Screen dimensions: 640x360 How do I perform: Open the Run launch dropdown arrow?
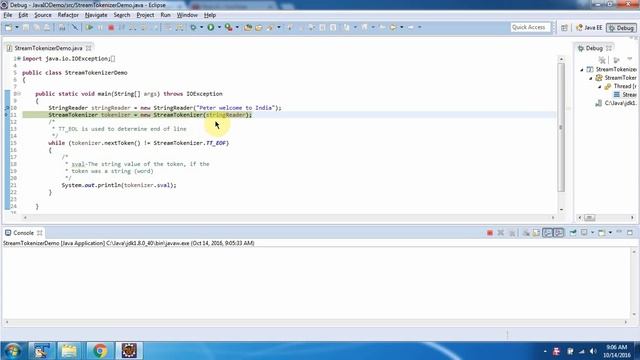pos(219,27)
